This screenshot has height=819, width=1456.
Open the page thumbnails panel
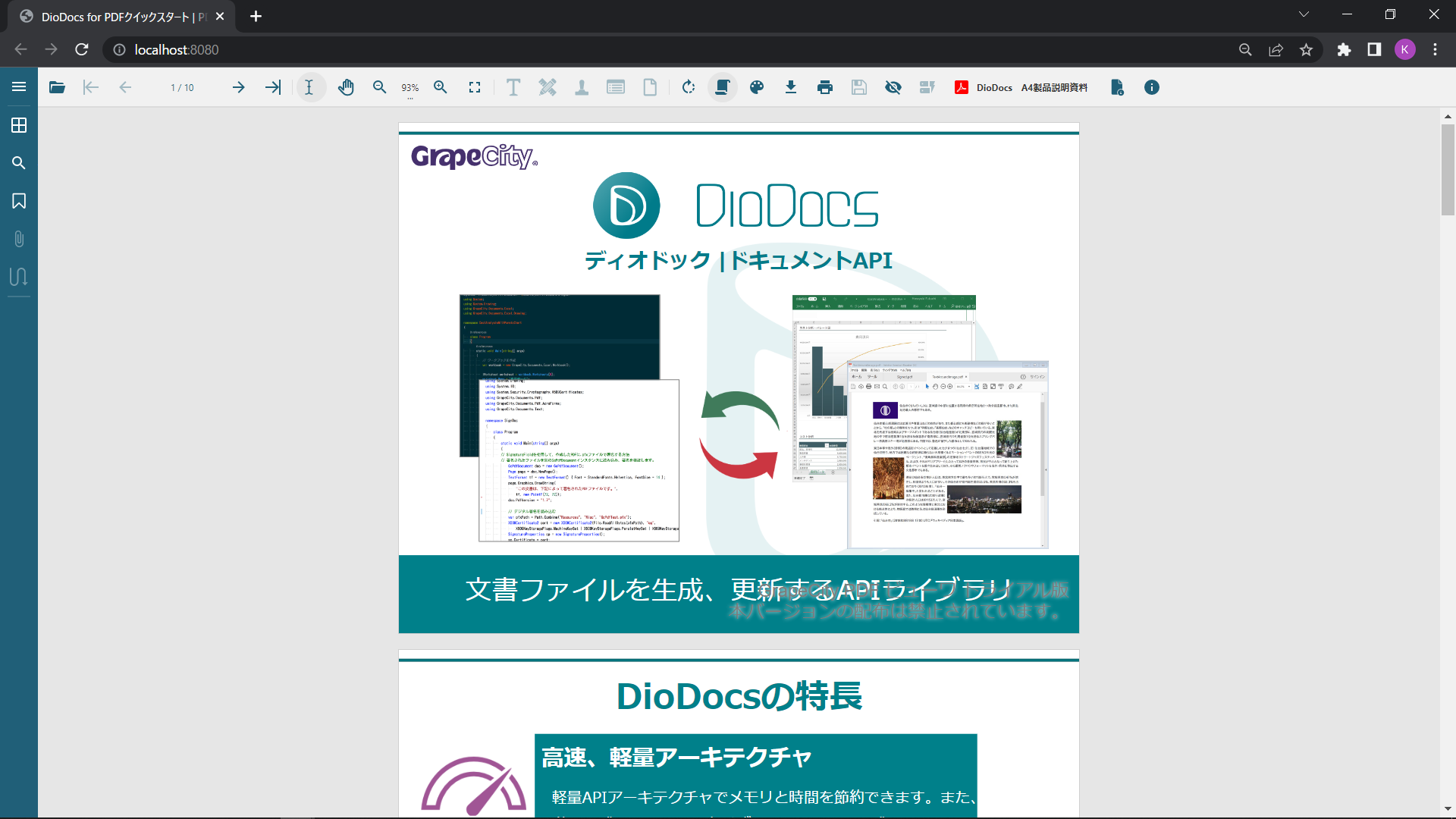19,125
